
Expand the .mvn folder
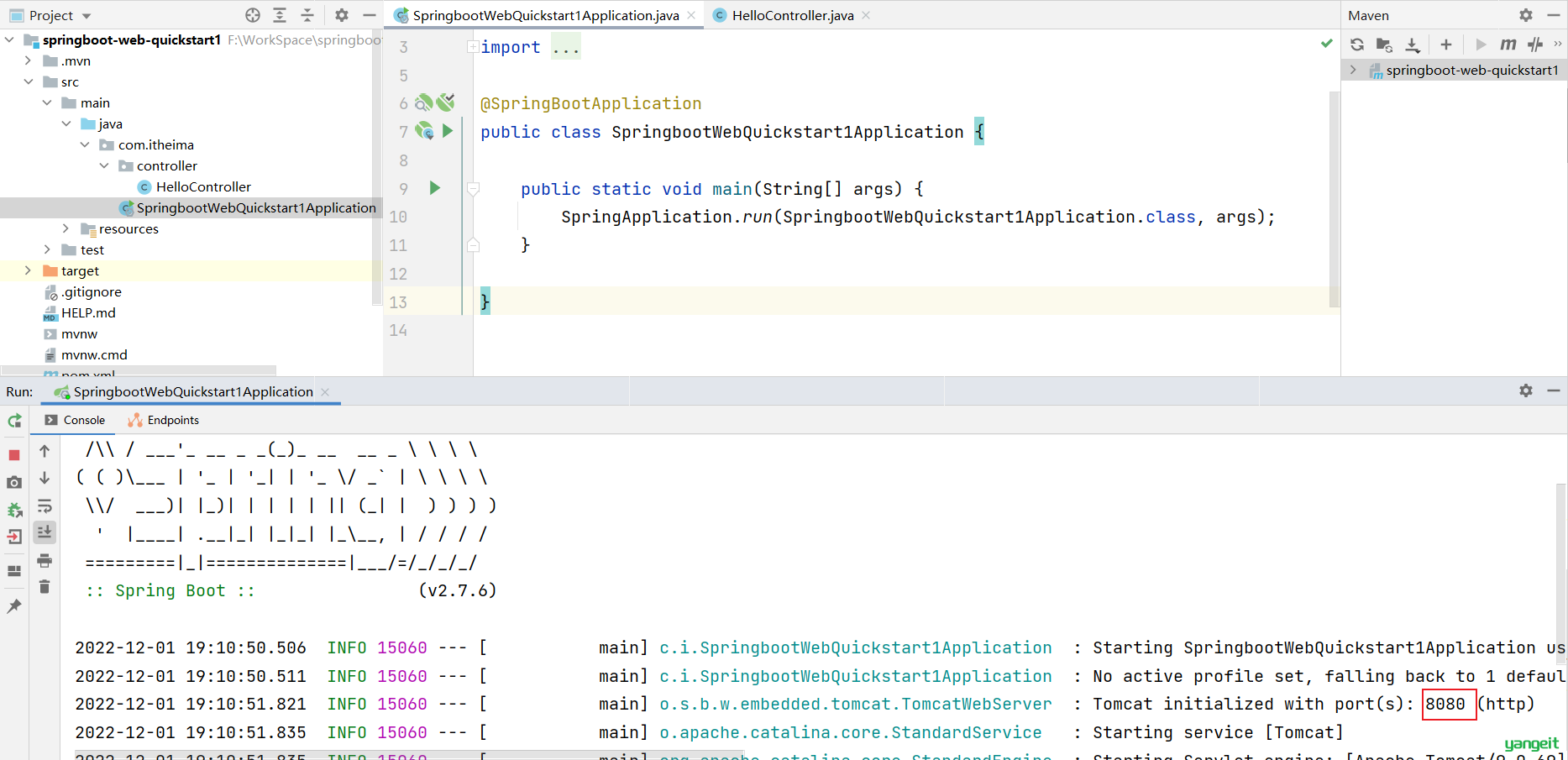click(x=29, y=60)
